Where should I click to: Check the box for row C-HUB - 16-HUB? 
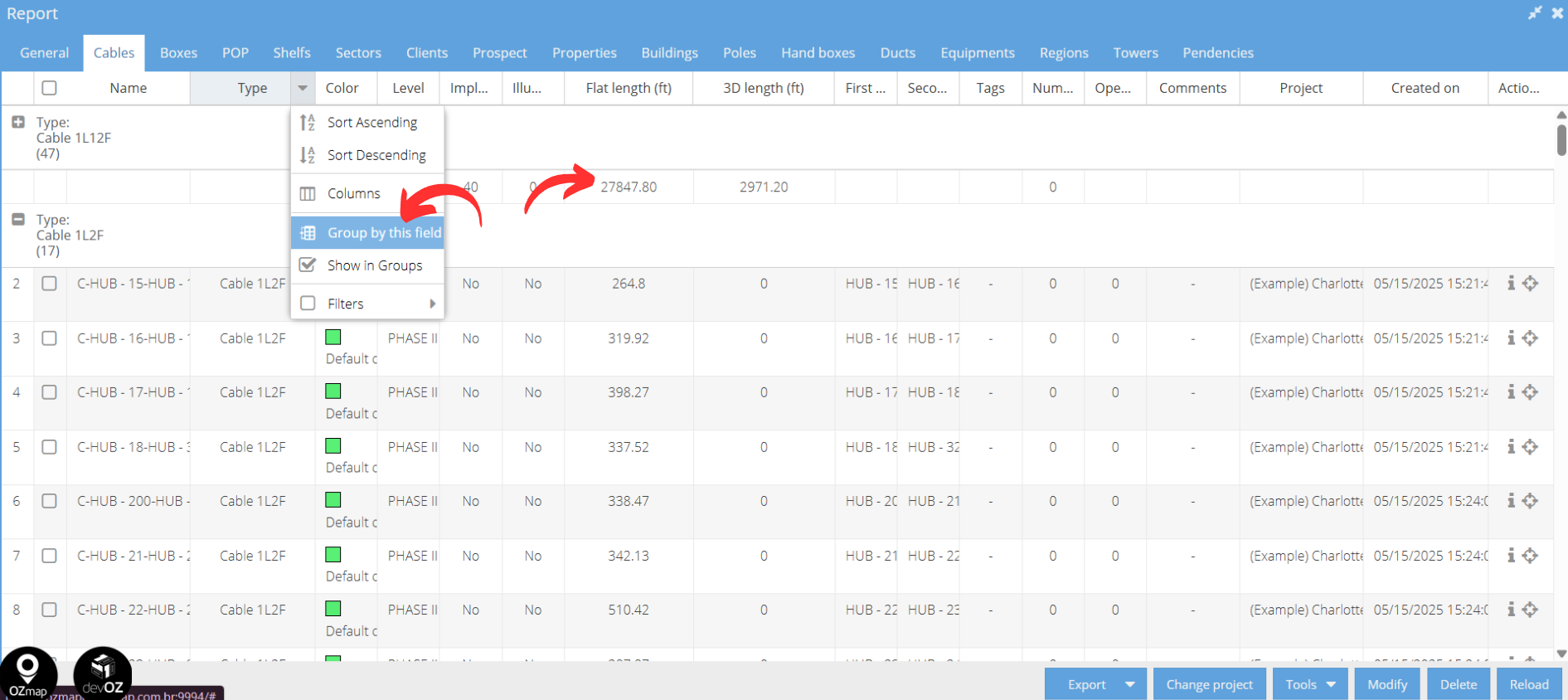50,338
